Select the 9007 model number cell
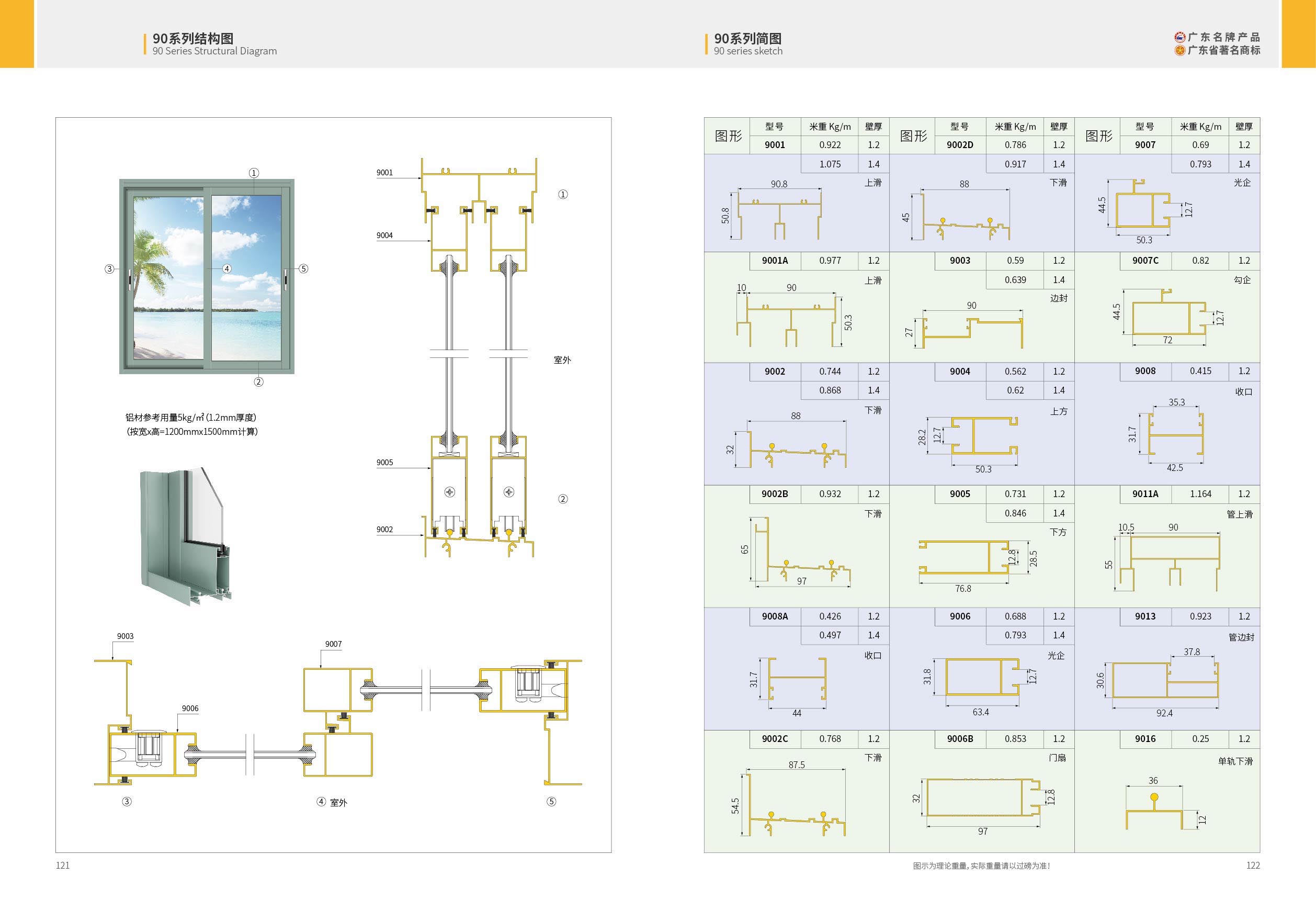The image size is (1316, 899). point(1145,145)
